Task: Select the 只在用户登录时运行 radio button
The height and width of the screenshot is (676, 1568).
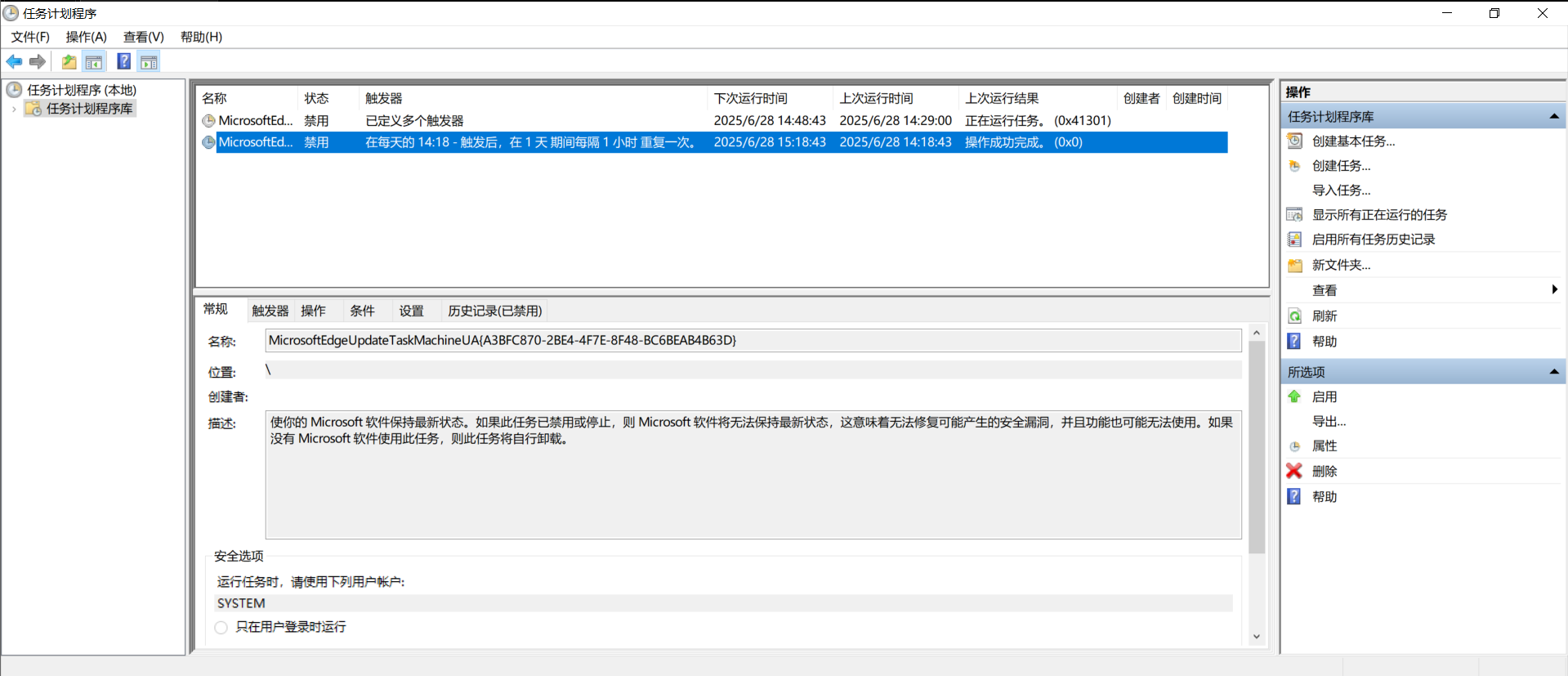Action: (x=221, y=627)
